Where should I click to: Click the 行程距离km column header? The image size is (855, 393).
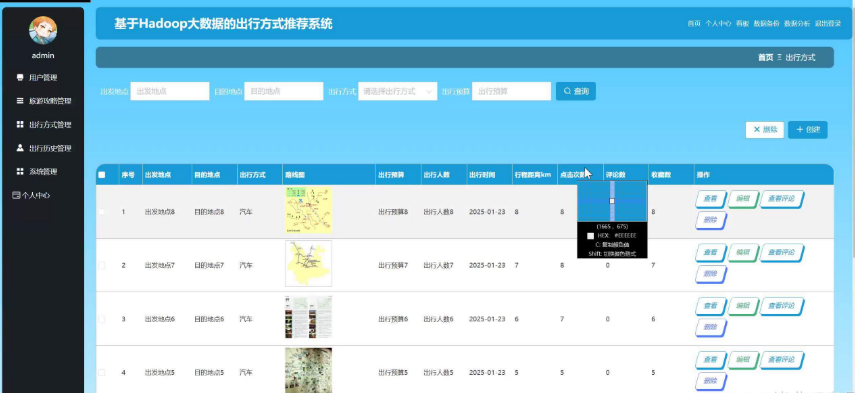coord(533,175)
